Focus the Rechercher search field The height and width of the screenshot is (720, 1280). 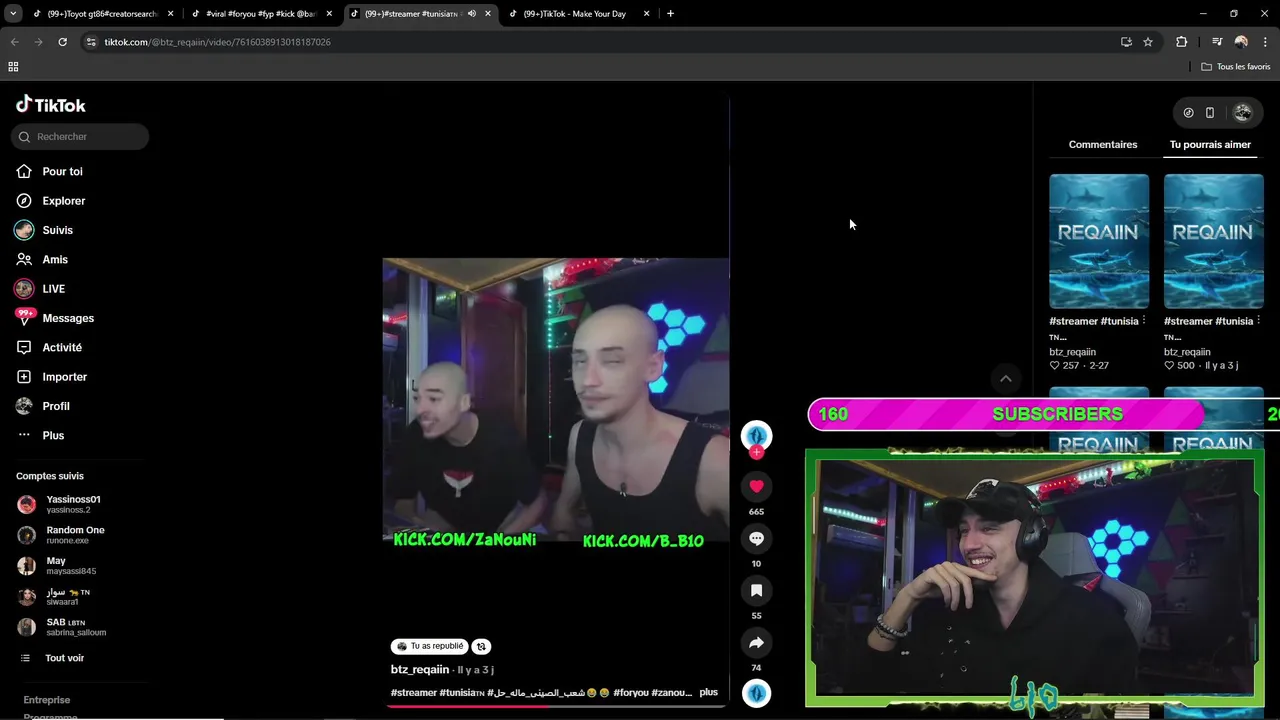(80, 136)
